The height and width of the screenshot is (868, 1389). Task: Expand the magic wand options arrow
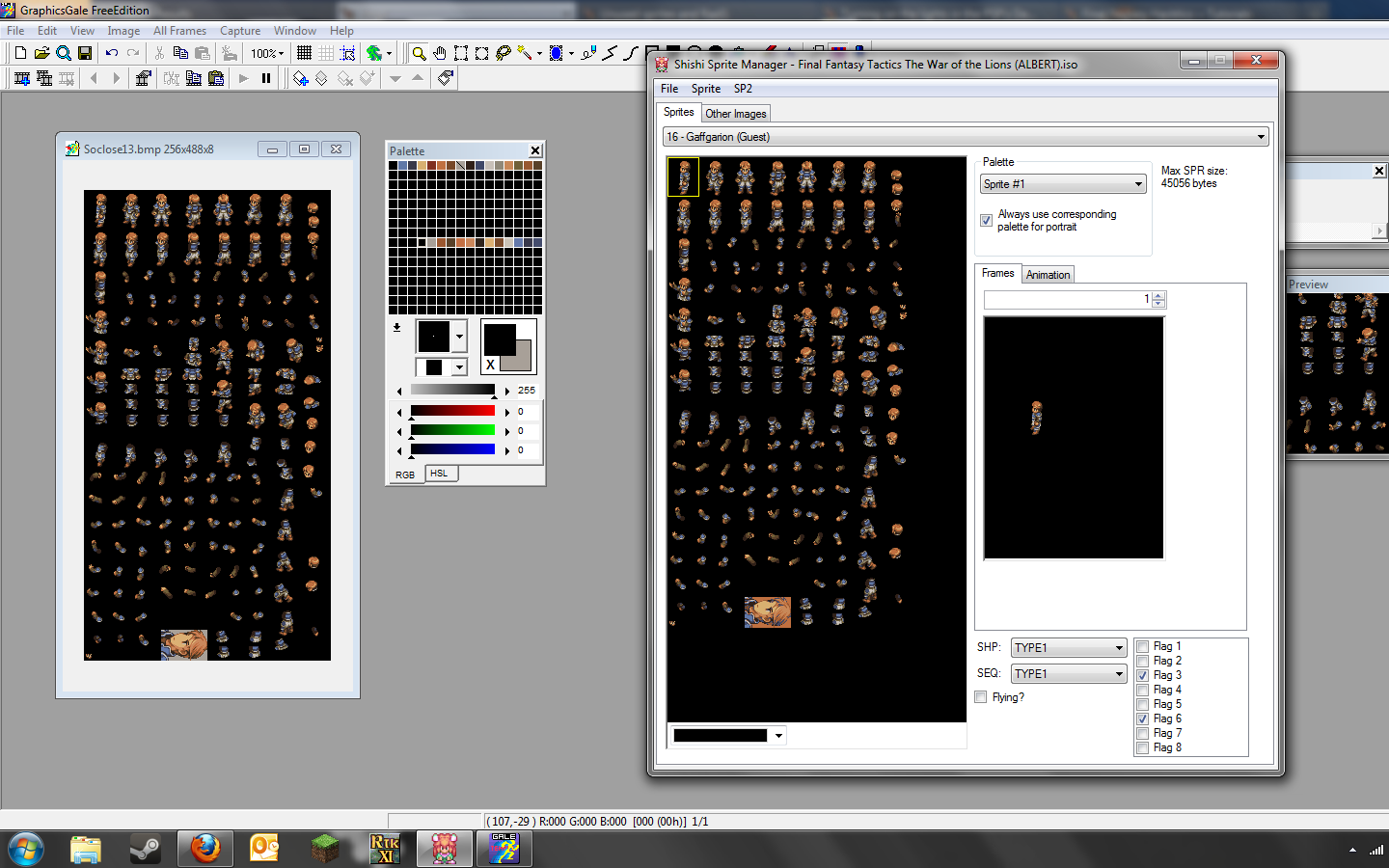tap(539, 53)
